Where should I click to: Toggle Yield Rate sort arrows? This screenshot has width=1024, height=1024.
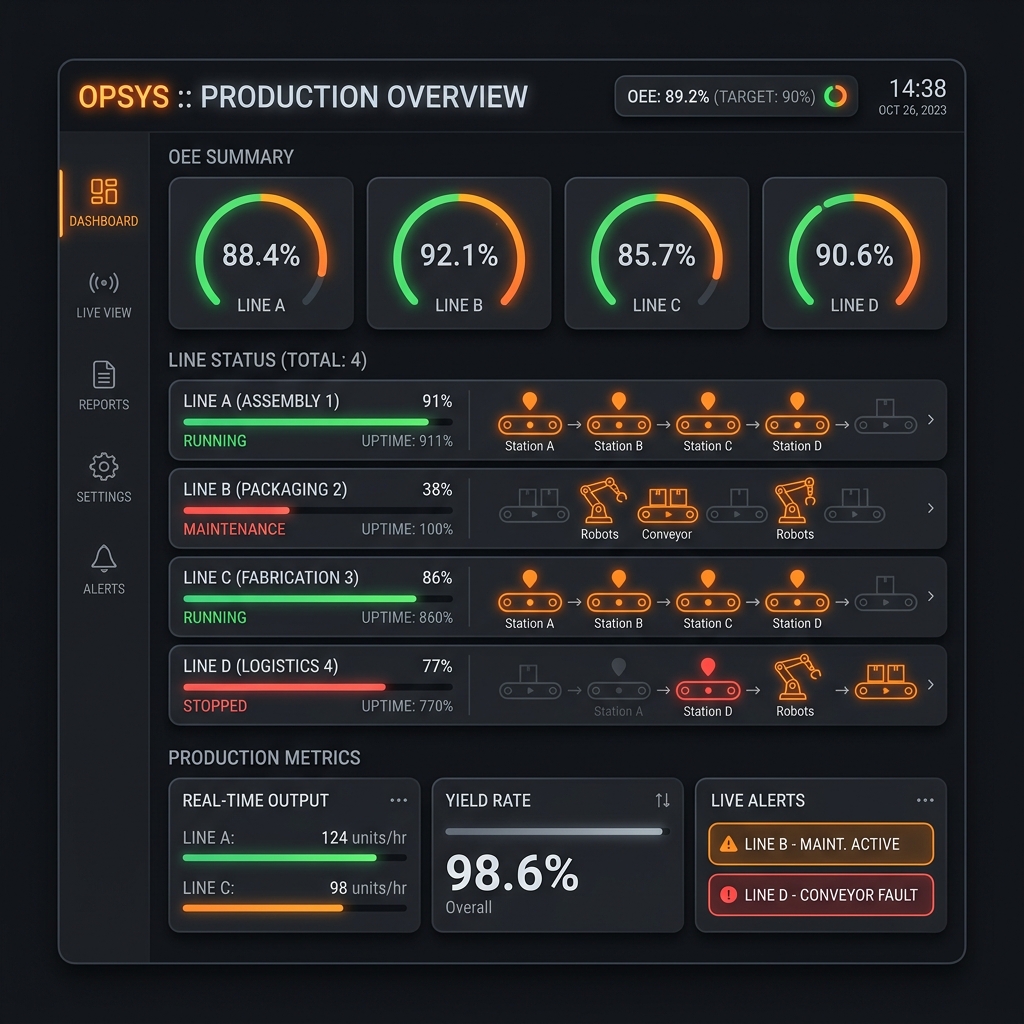point(662,800)
